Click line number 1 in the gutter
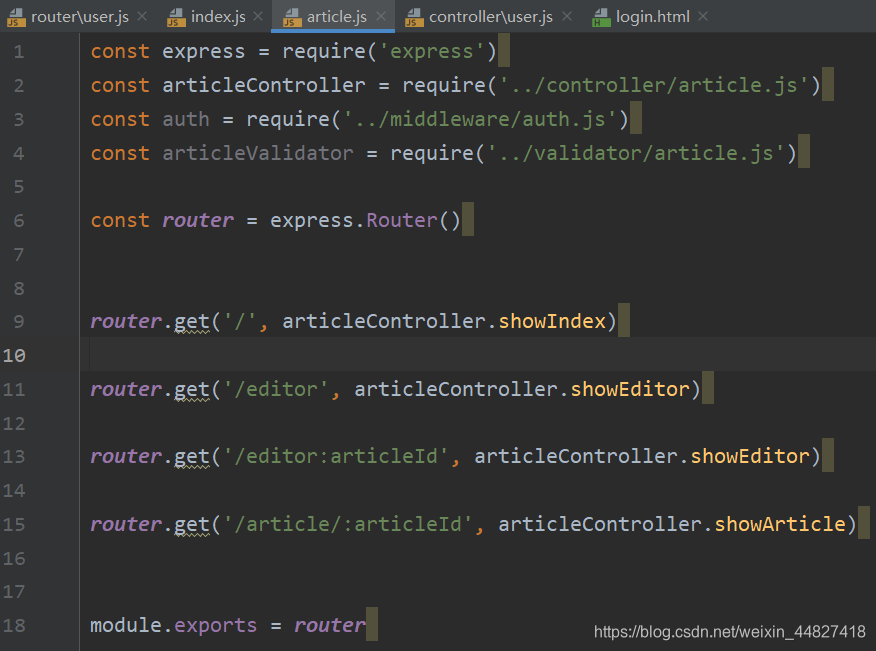The image size is (876, 651). pyautogui.click(x=18, y=51)
